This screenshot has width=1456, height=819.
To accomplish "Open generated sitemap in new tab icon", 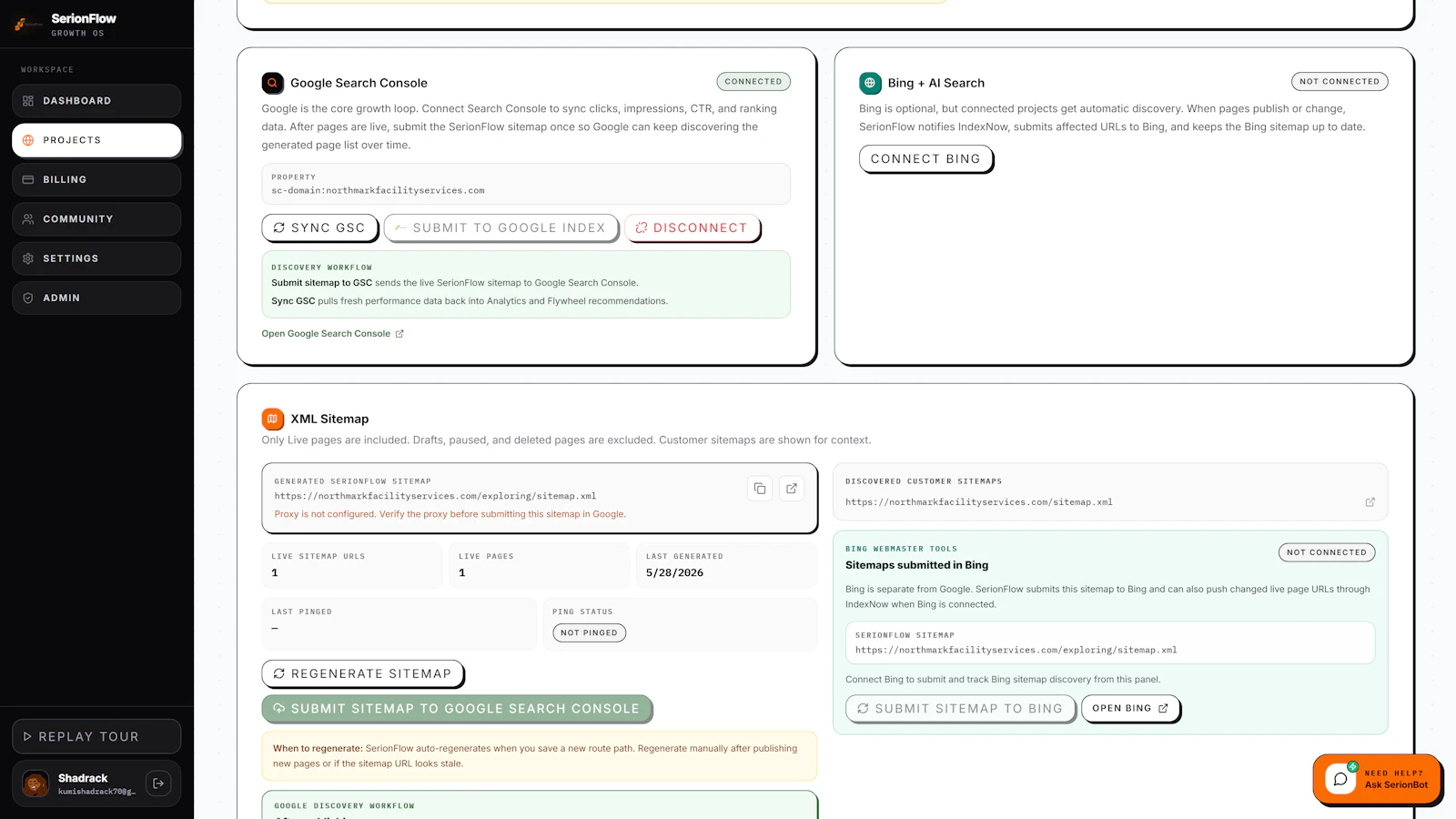I will (792, 489).
